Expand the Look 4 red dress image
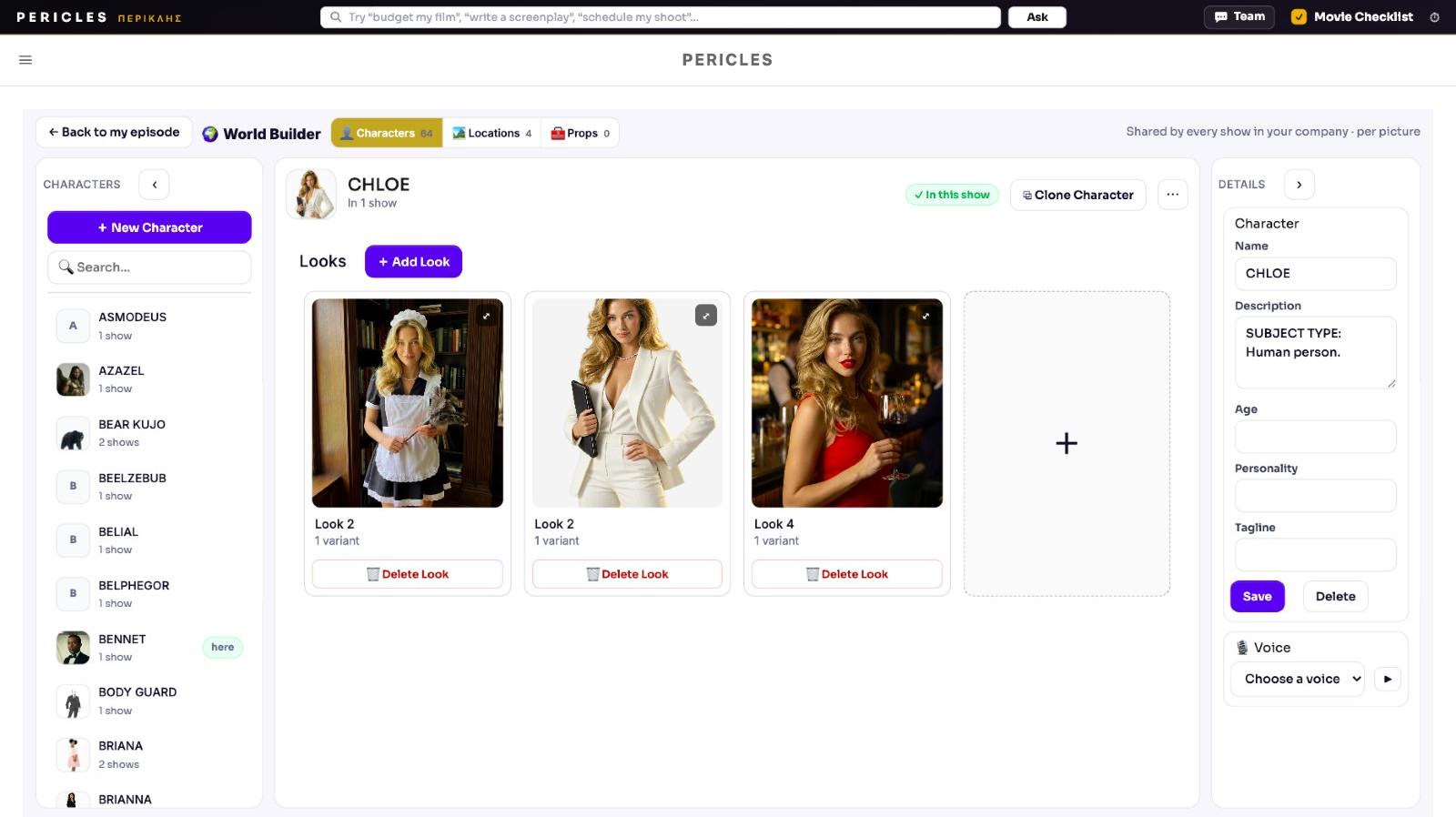The image size is (1456, 817). pos(925,316)
